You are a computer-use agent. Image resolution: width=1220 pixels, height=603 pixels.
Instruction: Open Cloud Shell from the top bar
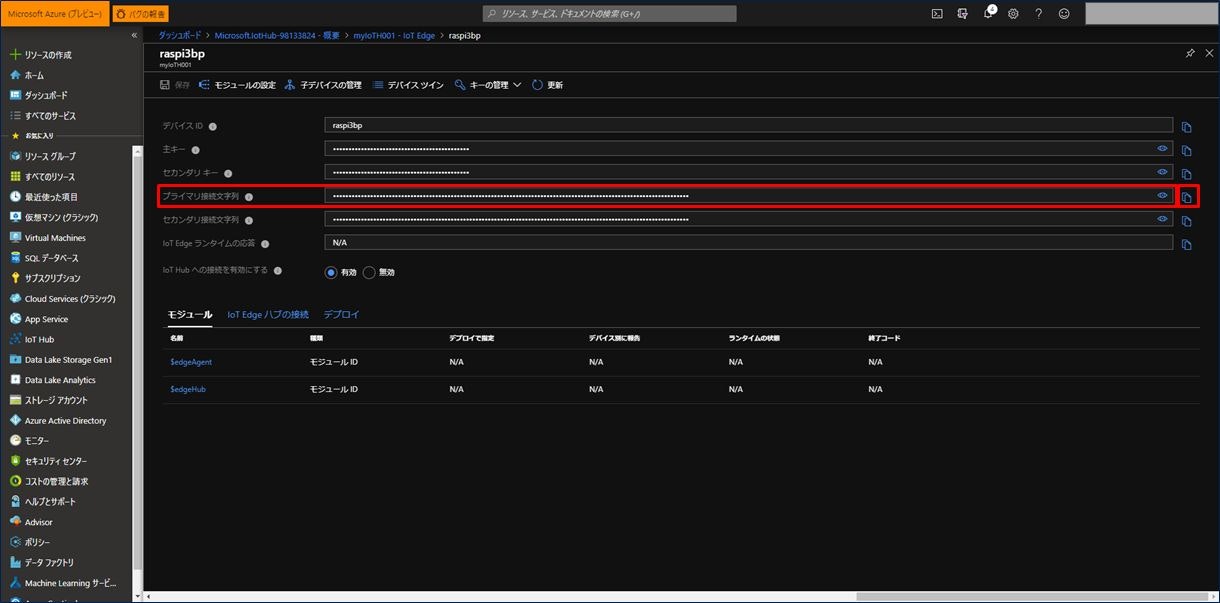[937, 14]
